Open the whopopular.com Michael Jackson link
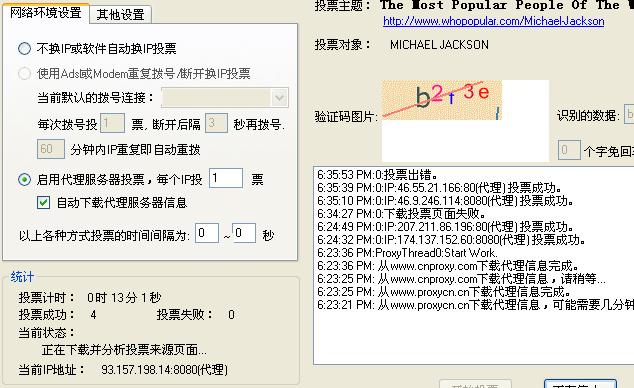This screenshot has width=634, height=388. coord(493,21)
